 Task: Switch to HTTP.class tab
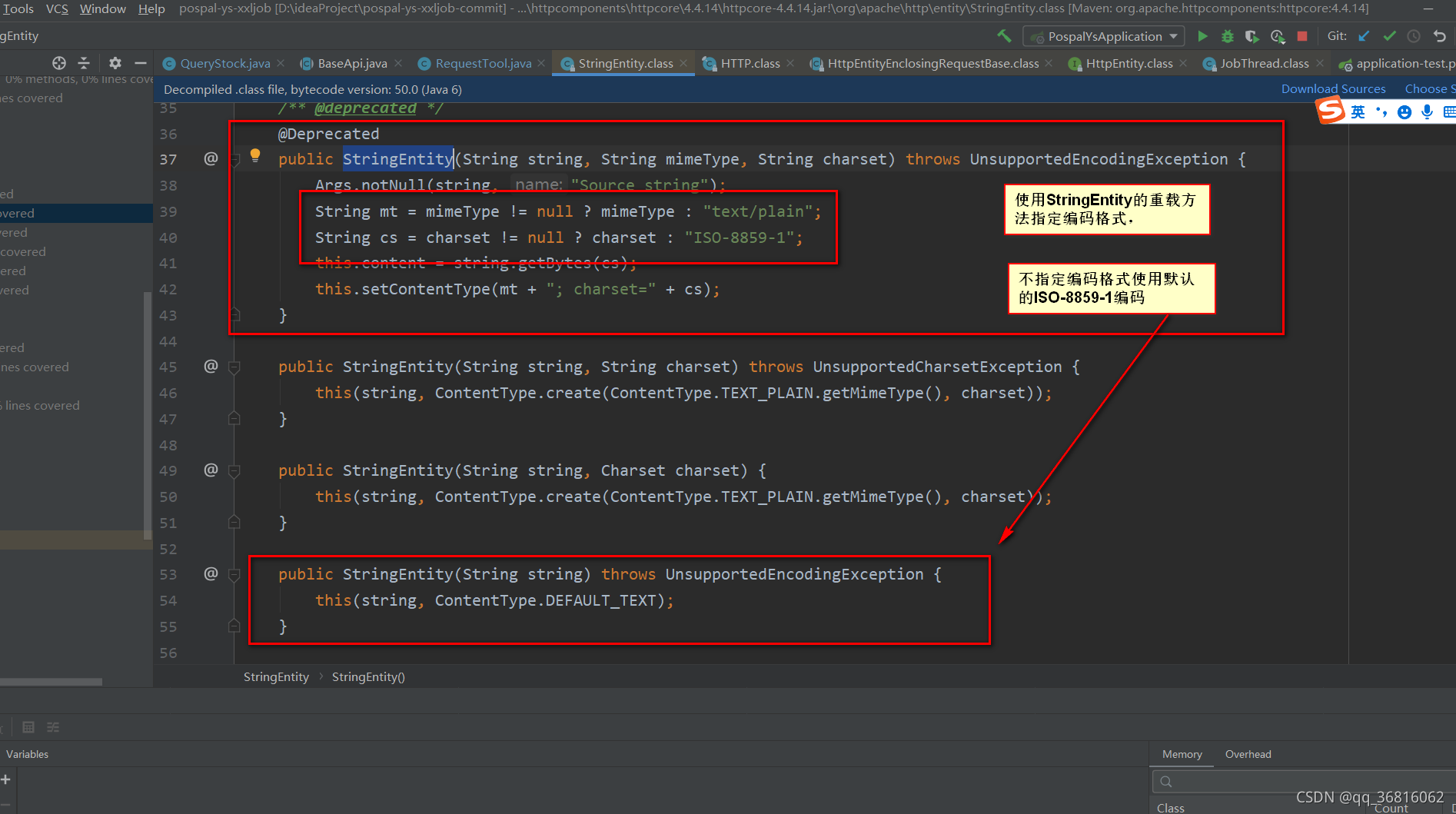tap(750, 63)
